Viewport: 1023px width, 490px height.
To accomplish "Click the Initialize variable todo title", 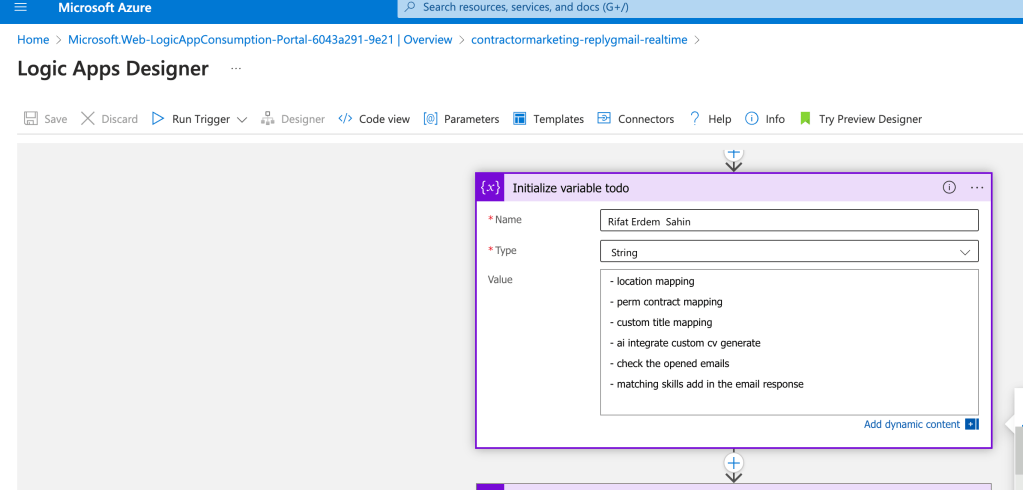I will tap(571, 188).
